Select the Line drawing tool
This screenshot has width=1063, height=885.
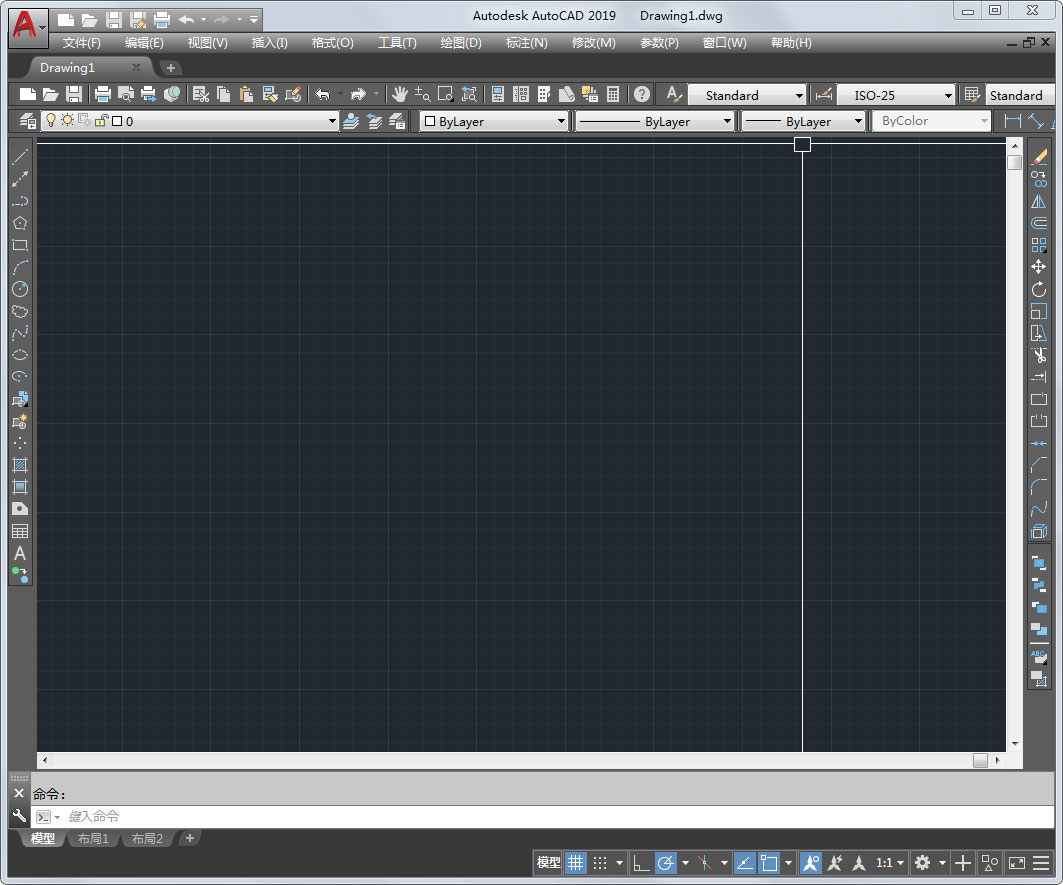point(19,156)
